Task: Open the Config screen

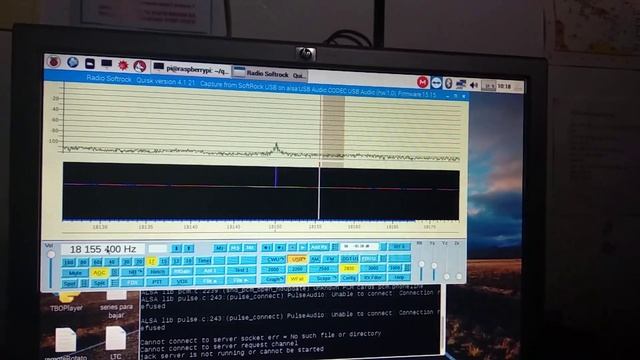Action: (x=349, y=278)
